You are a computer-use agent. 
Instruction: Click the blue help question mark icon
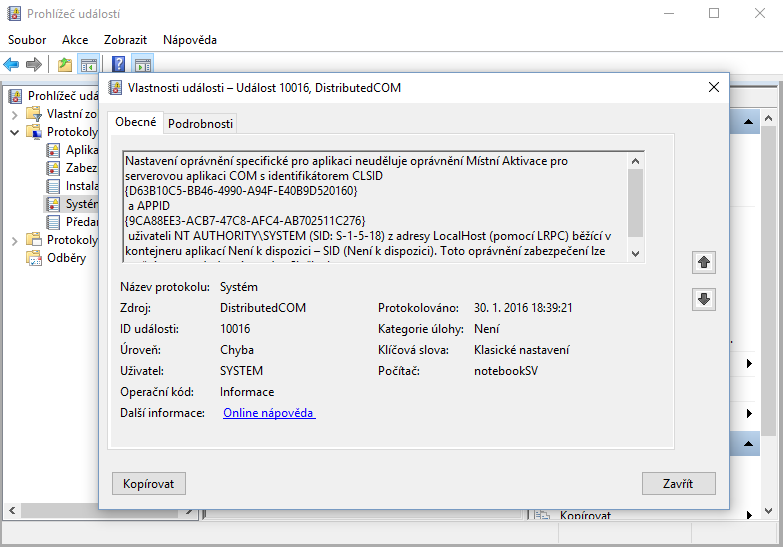(x=118, y=65)
